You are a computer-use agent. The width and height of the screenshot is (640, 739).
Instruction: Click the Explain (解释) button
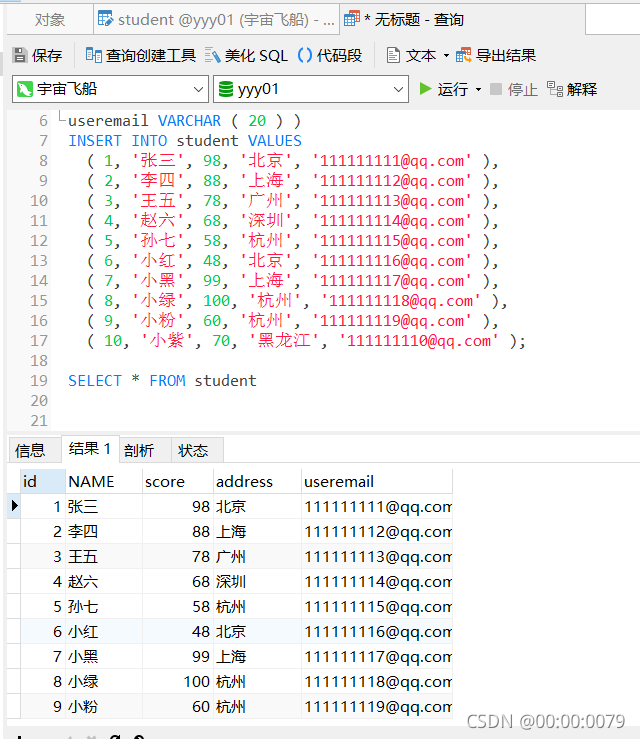pos(572,89)
